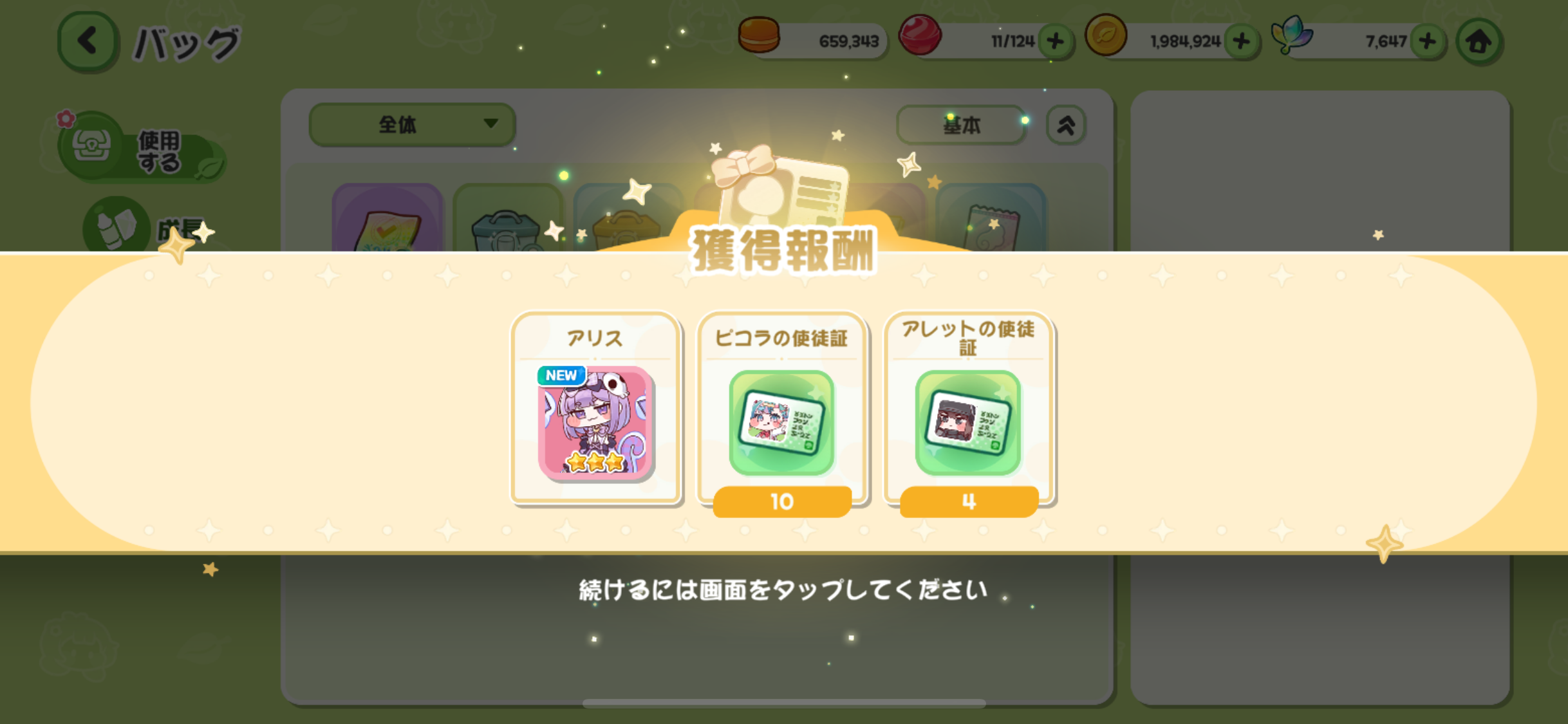Switch to the 使用する tab
The image size is (1568, 724).
click(x=142, y=149)
